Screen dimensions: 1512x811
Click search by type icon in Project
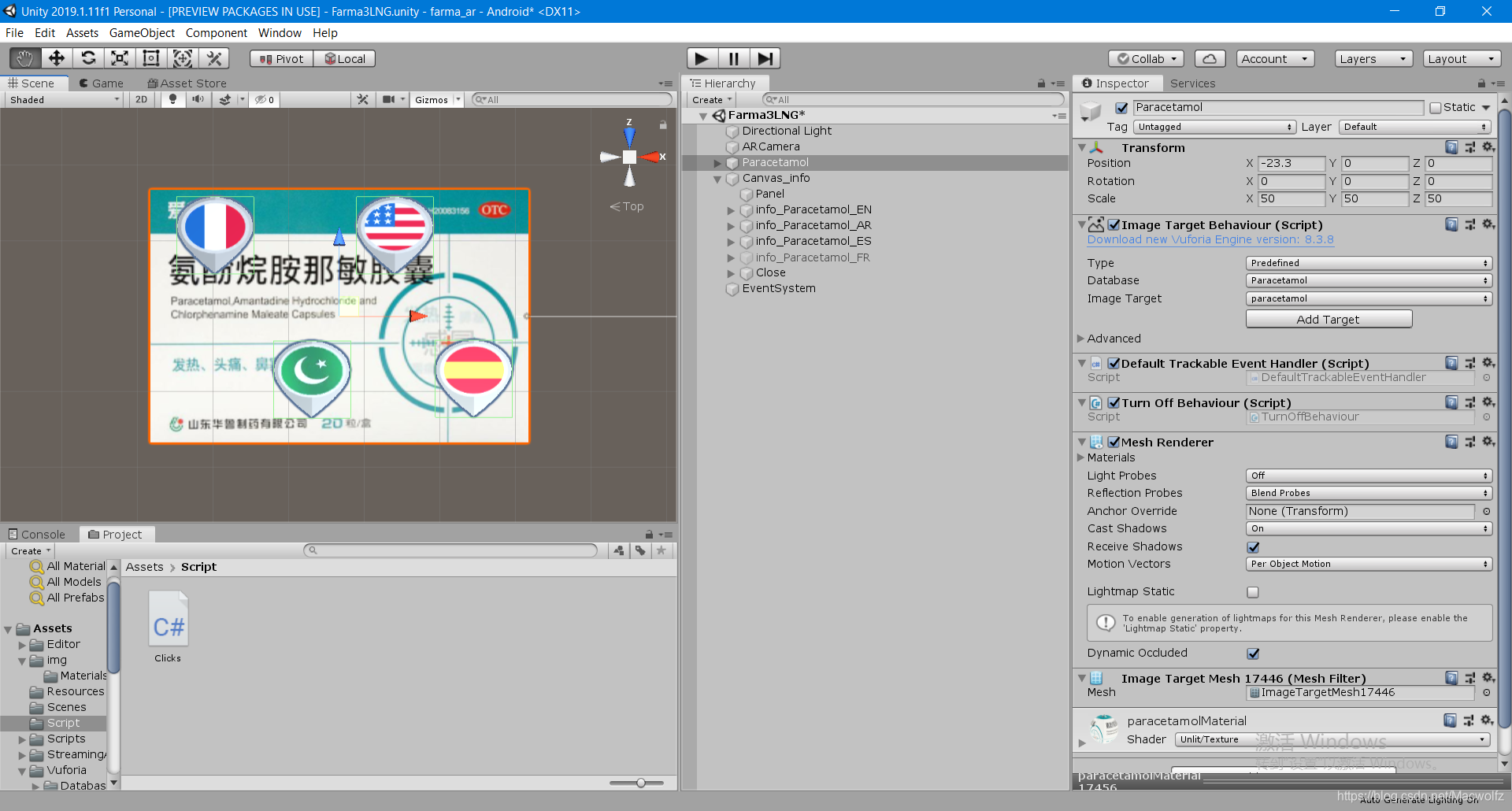619,550
